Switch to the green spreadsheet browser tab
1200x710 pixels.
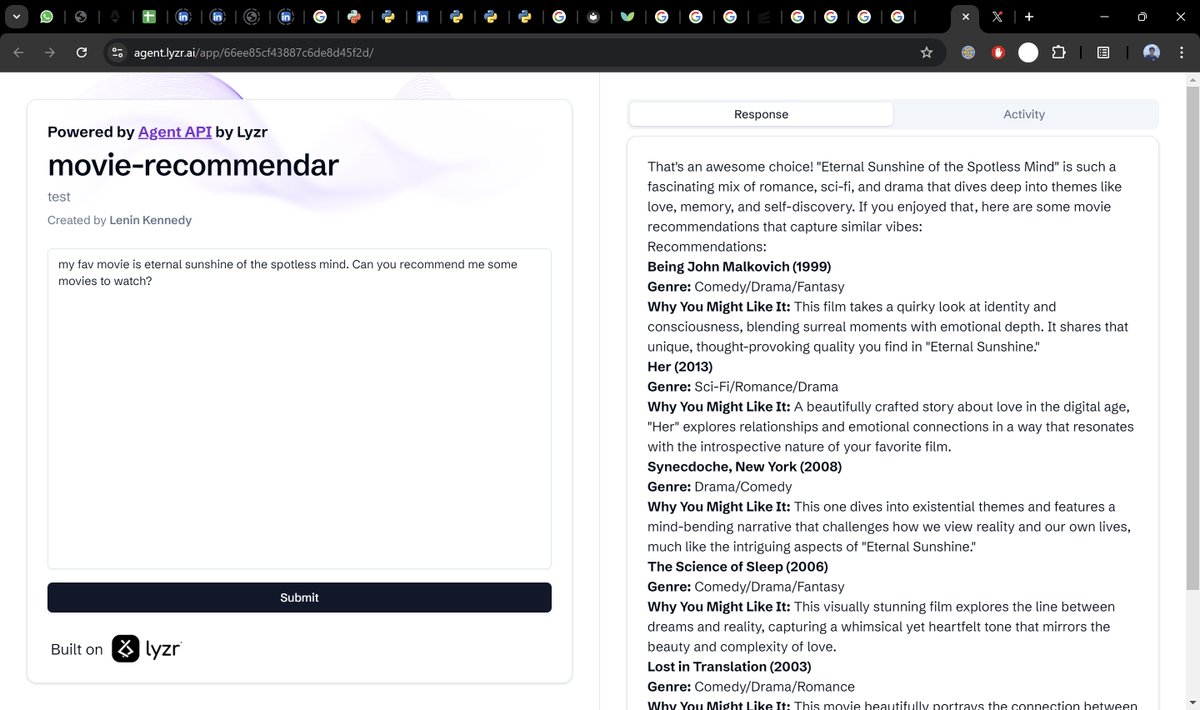[148, 17]
